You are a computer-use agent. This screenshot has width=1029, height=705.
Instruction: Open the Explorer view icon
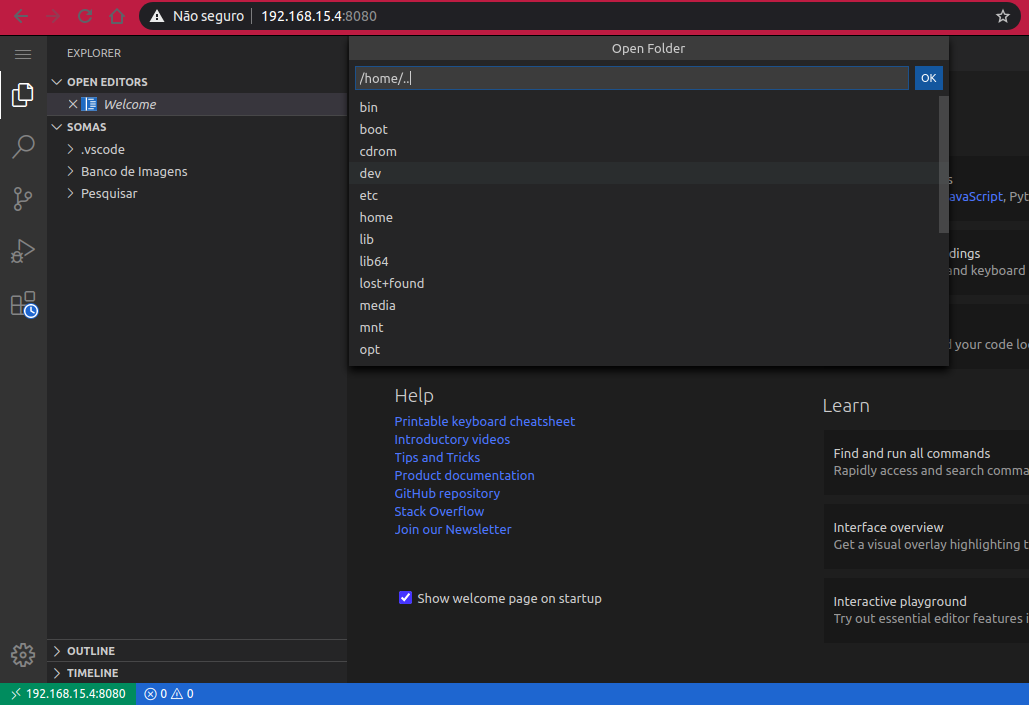pyautogui.click(x=23, y=95)
